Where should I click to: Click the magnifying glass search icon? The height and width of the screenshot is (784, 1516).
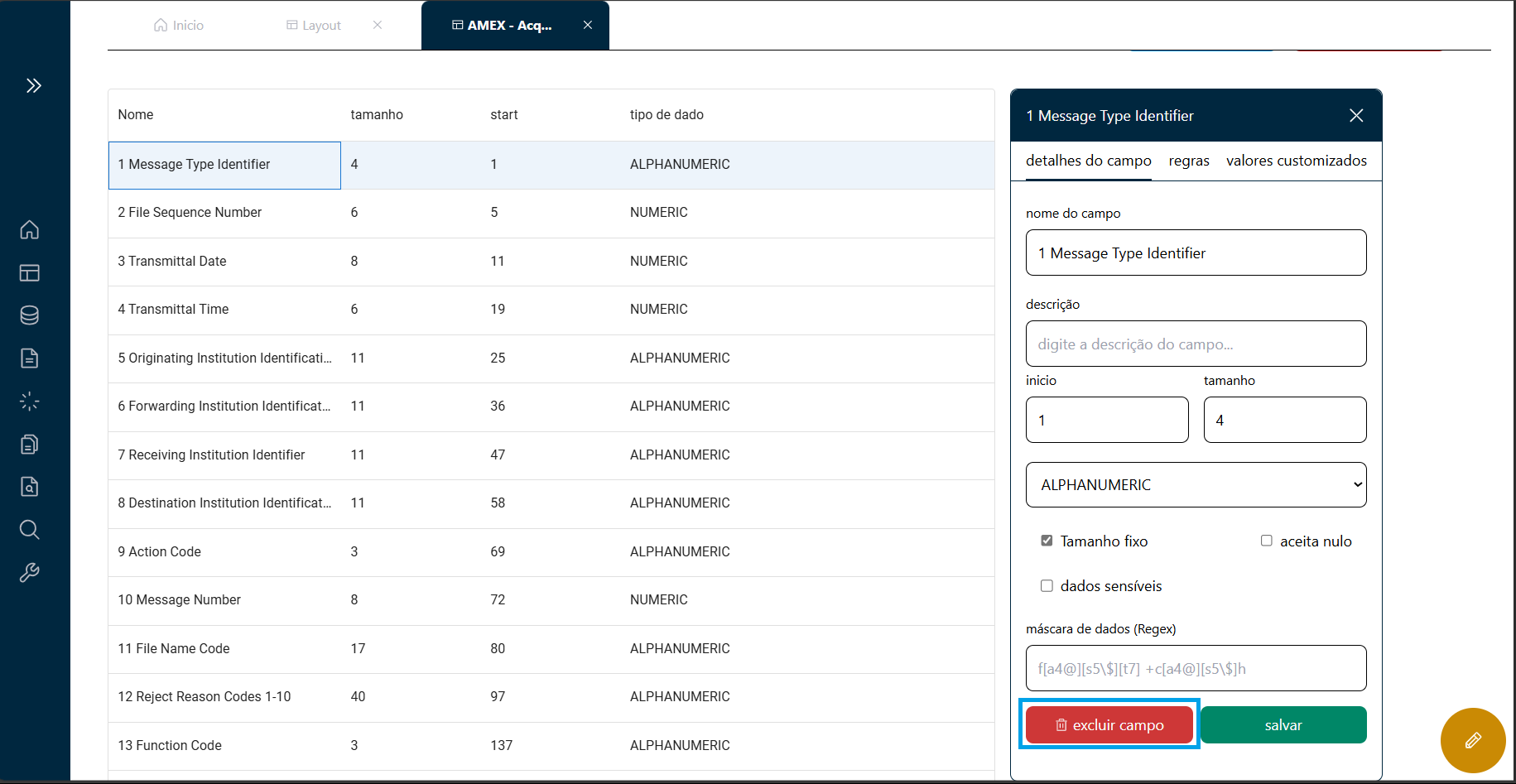point(30,530)
